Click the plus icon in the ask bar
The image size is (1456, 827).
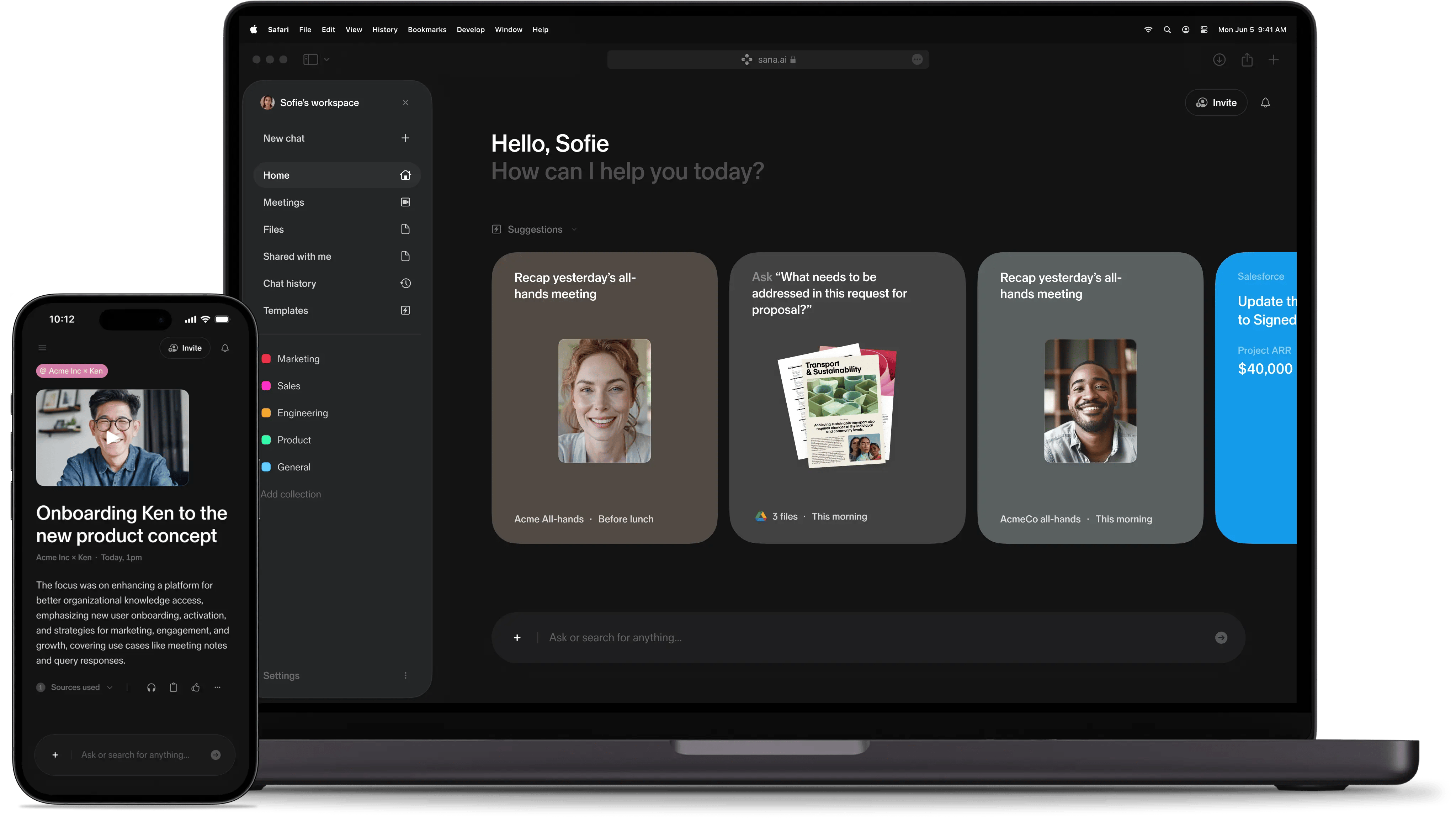pyautogui.click(x=517, y=637)
